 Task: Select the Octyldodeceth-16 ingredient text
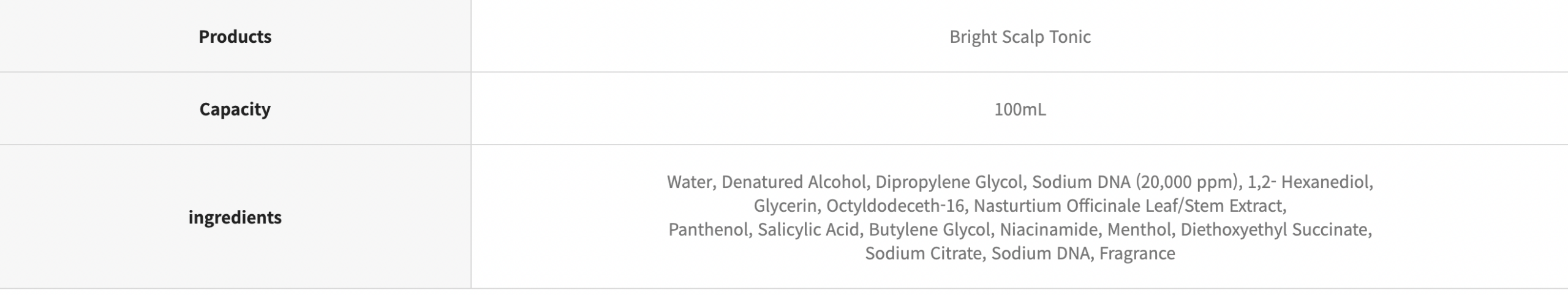click(895, 206)
